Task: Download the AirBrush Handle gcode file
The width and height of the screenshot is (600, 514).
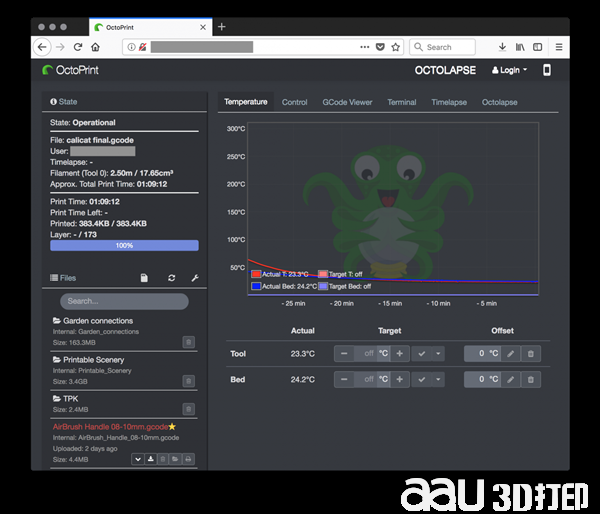Action: [x=150, y=459]
